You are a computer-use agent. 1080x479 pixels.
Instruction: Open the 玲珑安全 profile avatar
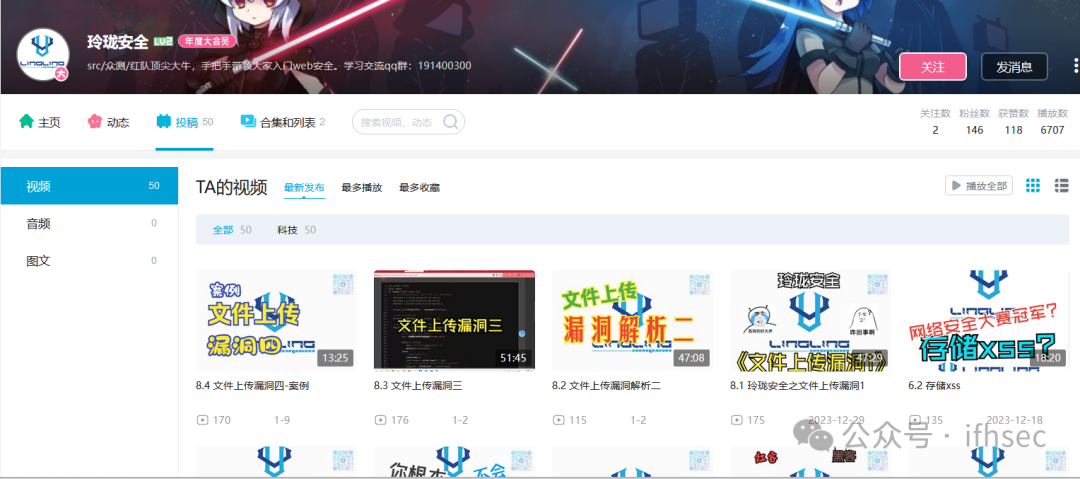pyautogui.click(x=43, y=54)
